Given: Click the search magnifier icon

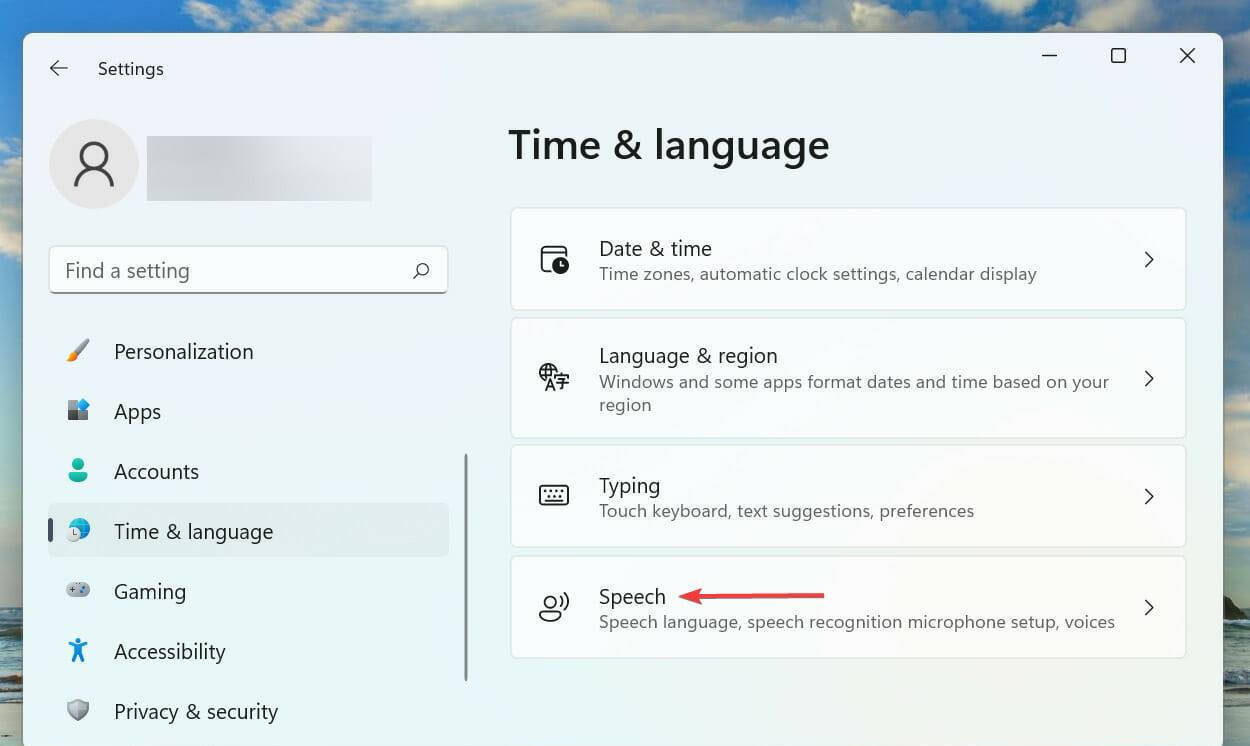Looking at the screenshot, I should 421,270.
